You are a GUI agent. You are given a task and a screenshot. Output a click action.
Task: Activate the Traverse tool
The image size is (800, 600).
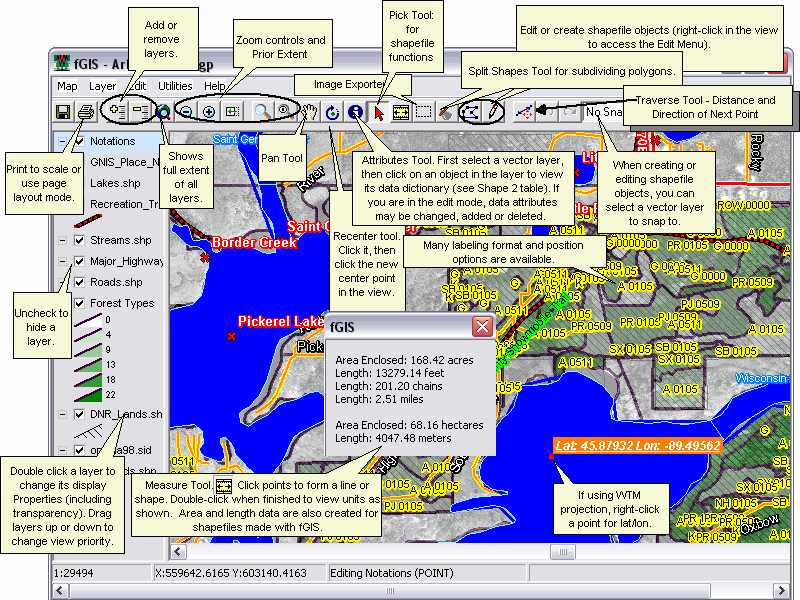pos(524,112)
